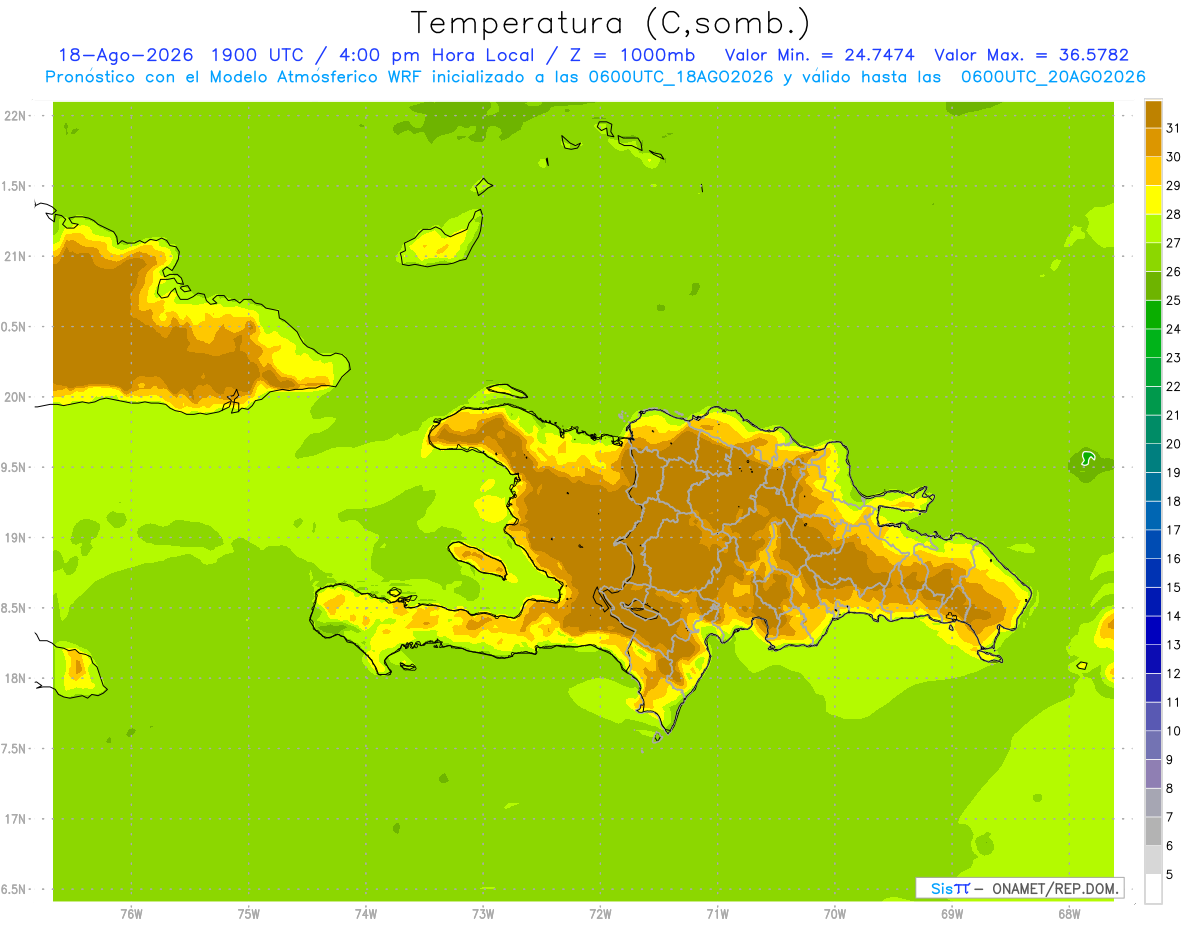Image resolution: width=1200 pixels, height=927 pixels.
Task: Pick the teal legend swatch between 19 and 20
Action: pyautogui.click(x=1153, y=458)
